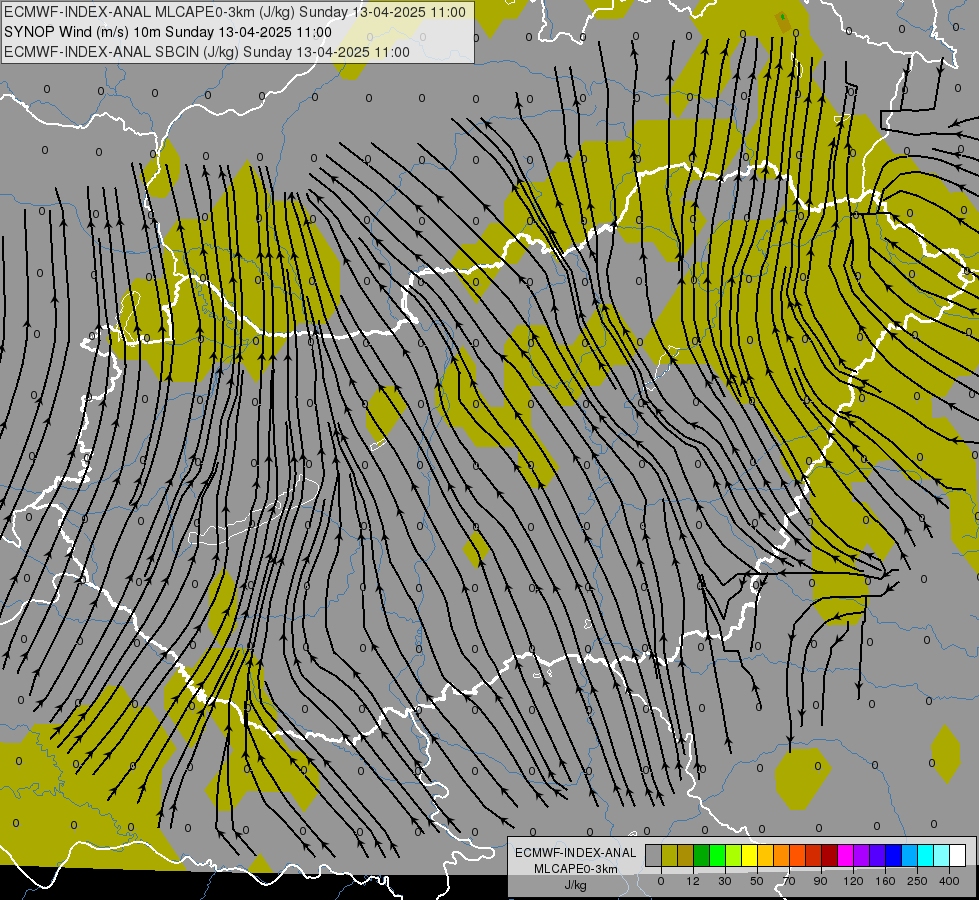Click the legend value label 50
Viewport: 979px width, 900px height.
(x=757, y=881)
